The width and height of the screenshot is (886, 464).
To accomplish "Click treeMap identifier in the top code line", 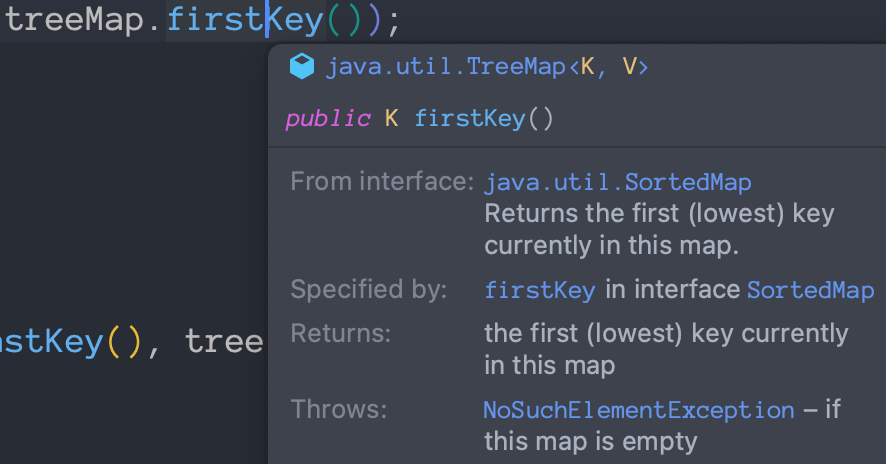I will (74, 20).
